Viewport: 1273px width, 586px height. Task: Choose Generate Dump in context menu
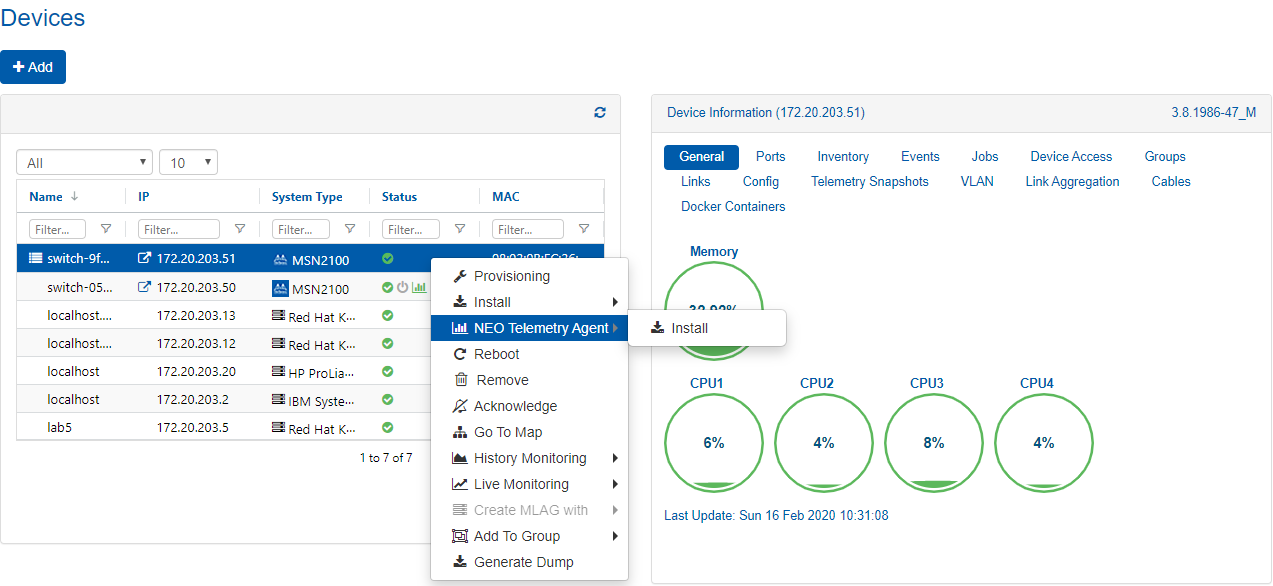[x=523, y=562]
